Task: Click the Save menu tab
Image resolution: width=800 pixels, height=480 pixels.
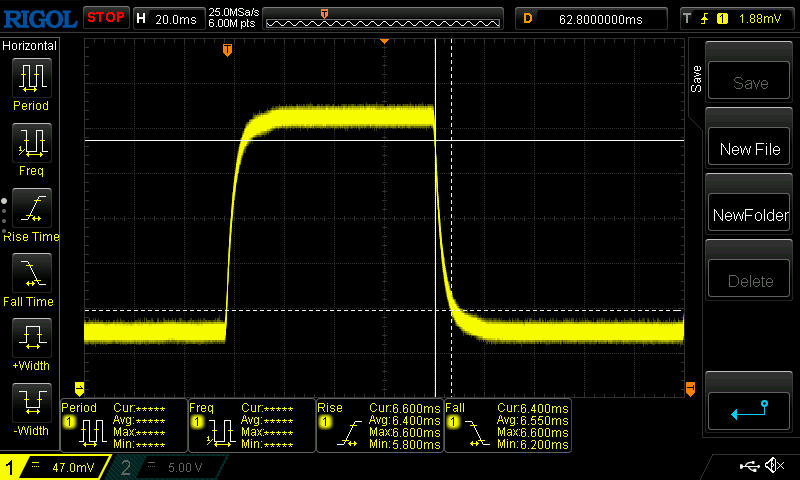Action: pos(696,80)
